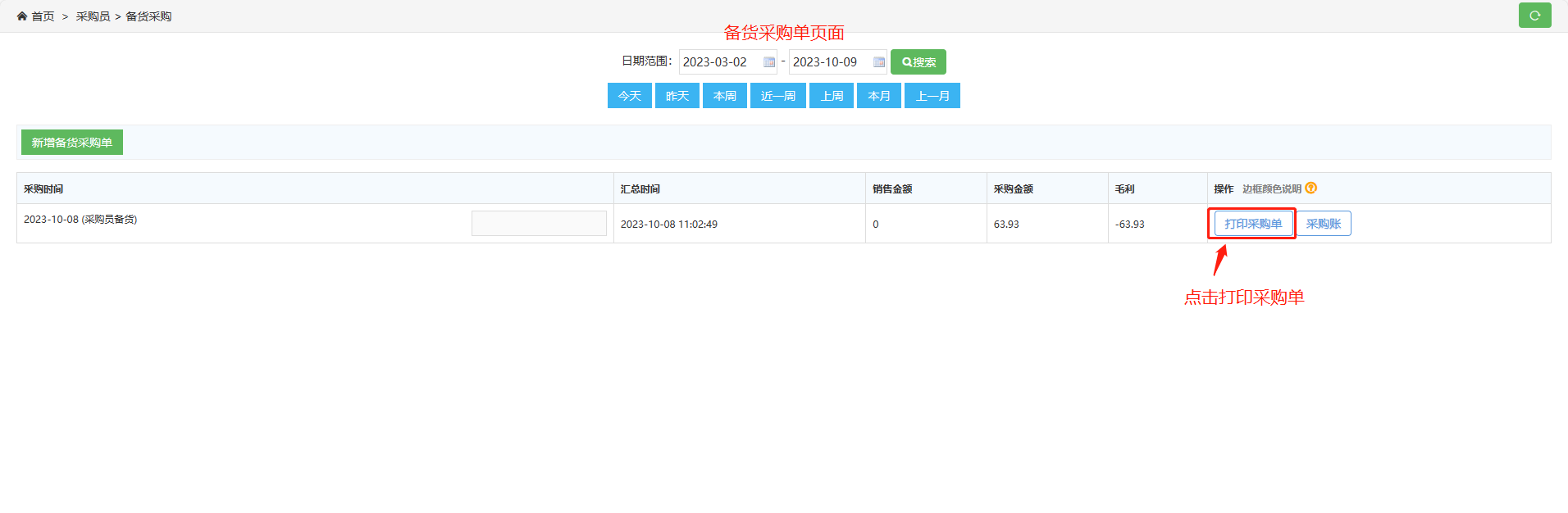This screenshot has height=513, width=1568.
Task: Select the 昨天 date filter
Action: 677,96
